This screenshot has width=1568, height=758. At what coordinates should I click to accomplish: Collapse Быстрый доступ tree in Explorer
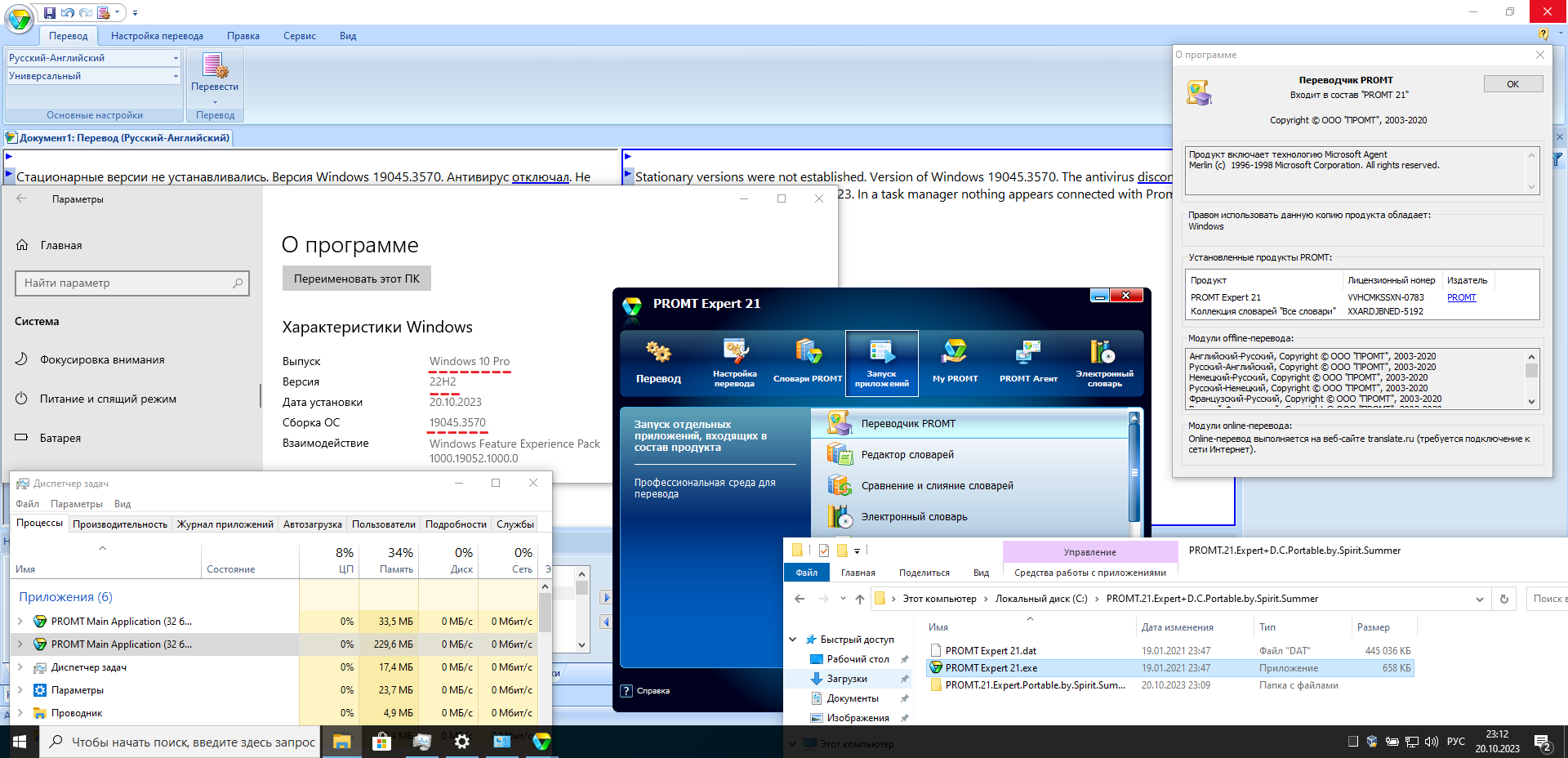tap(793, 640)
